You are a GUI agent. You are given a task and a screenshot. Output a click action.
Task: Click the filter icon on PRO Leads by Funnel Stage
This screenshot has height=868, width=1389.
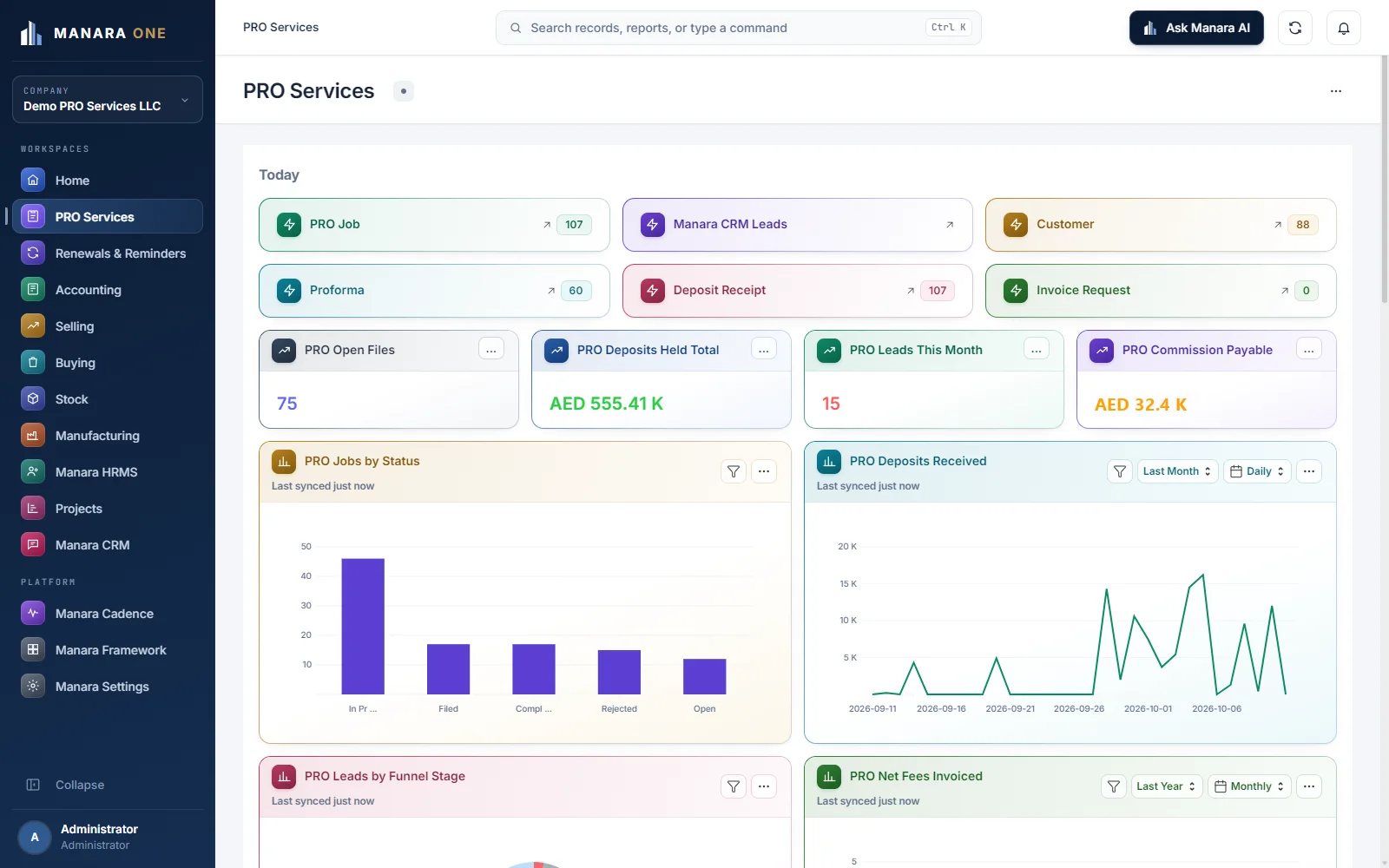734,786
